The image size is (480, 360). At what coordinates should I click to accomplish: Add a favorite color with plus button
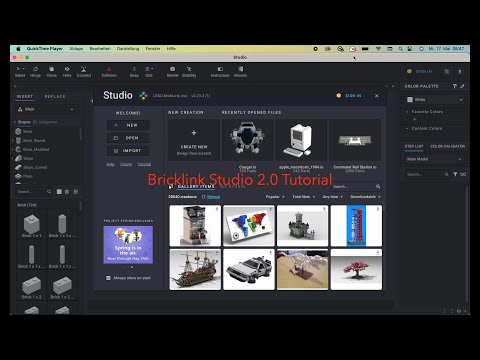(415, 119)
